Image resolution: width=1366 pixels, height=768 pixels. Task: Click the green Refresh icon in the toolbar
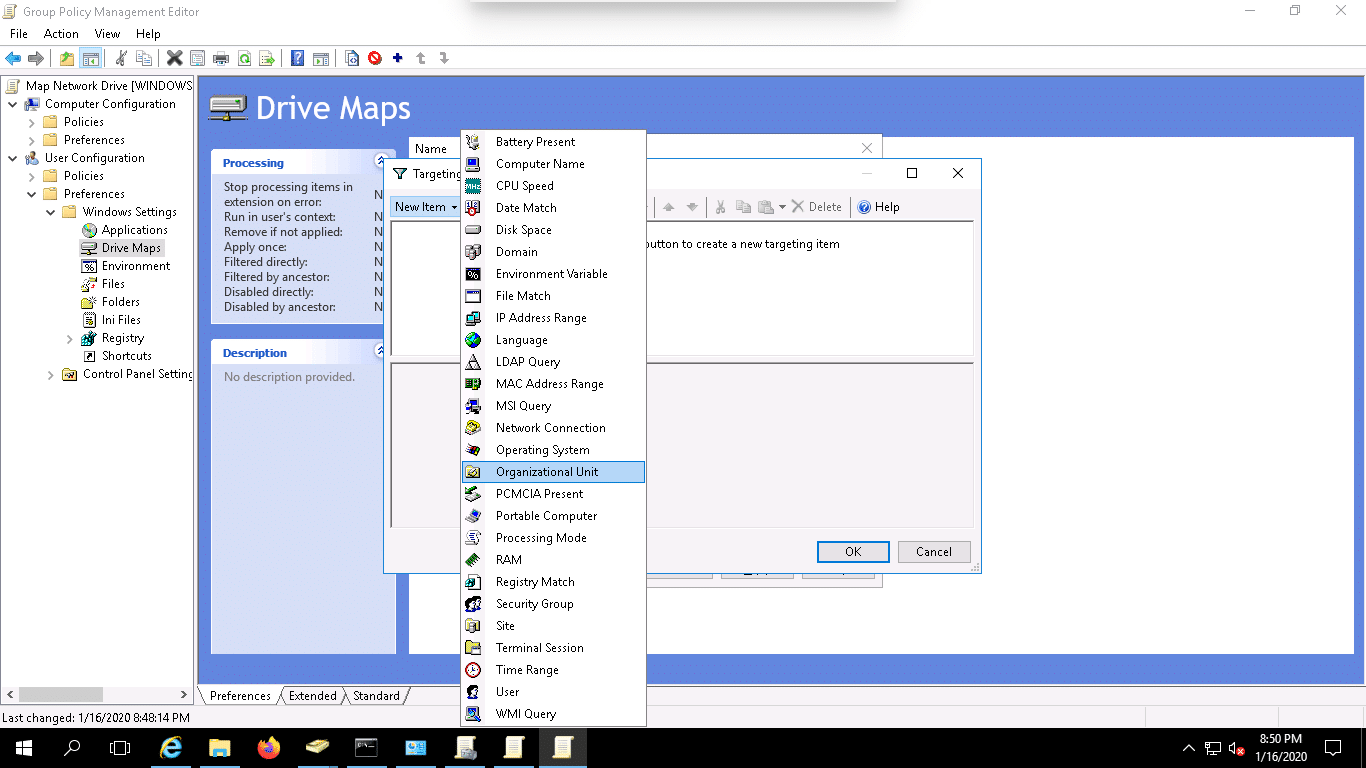tap(244, 58)
